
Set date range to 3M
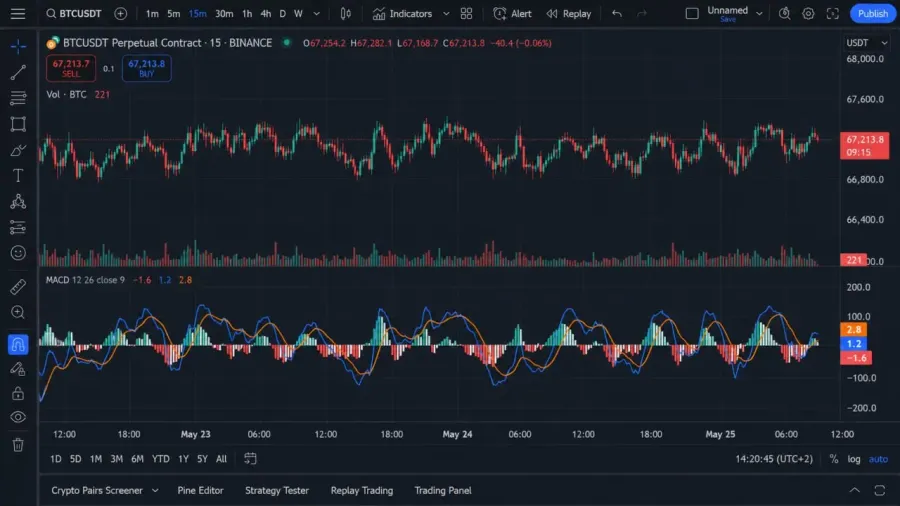(117, 459)
